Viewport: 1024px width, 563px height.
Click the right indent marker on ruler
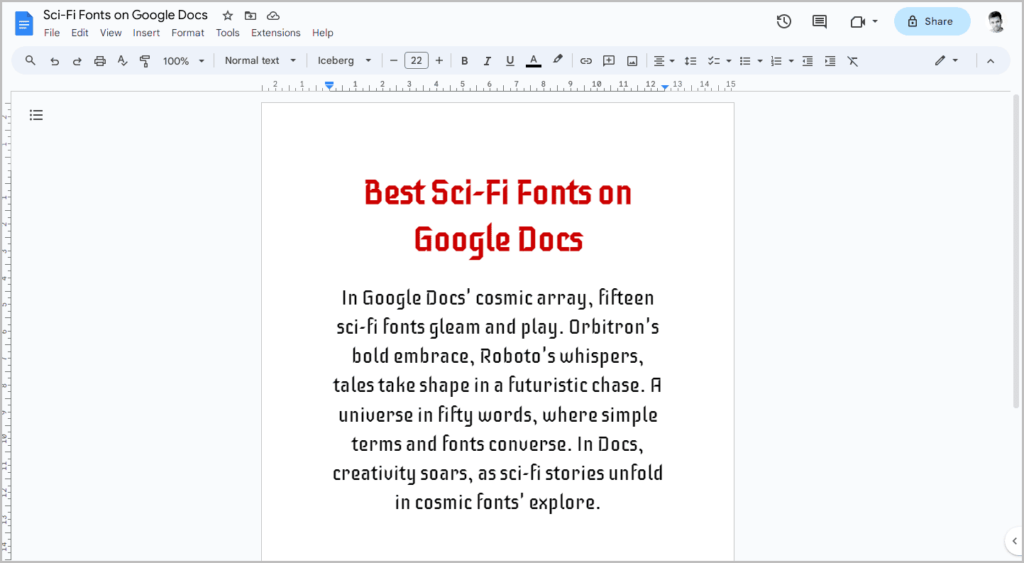664,87
